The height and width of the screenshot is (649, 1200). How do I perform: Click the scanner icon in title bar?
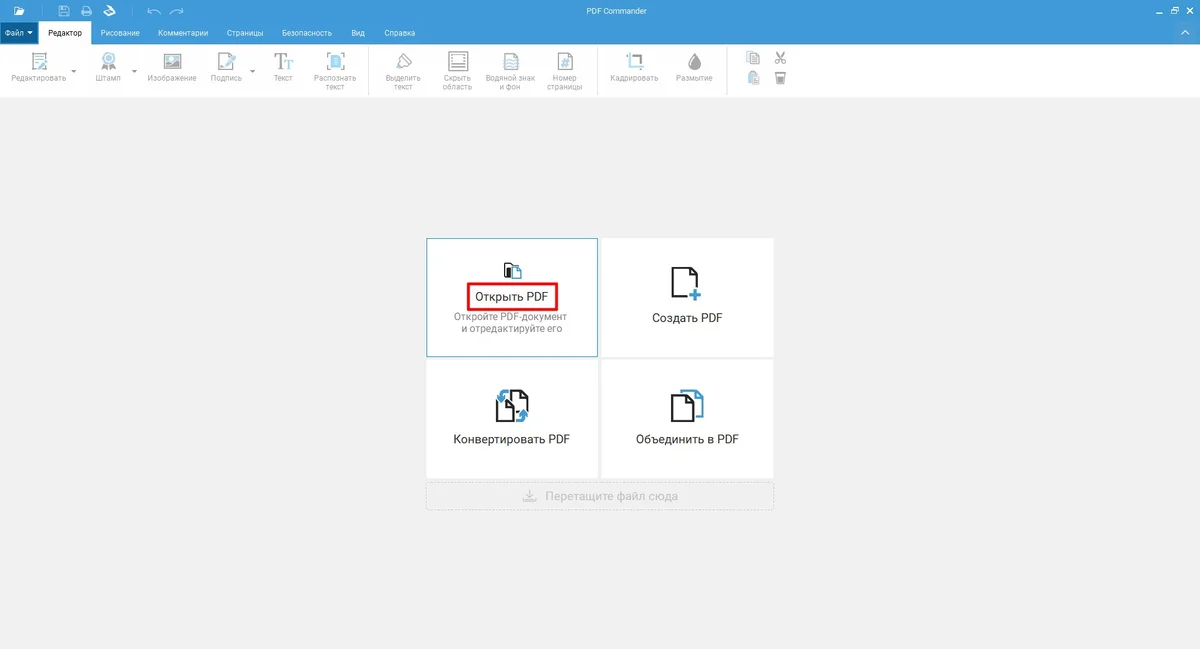coord(110,11)
